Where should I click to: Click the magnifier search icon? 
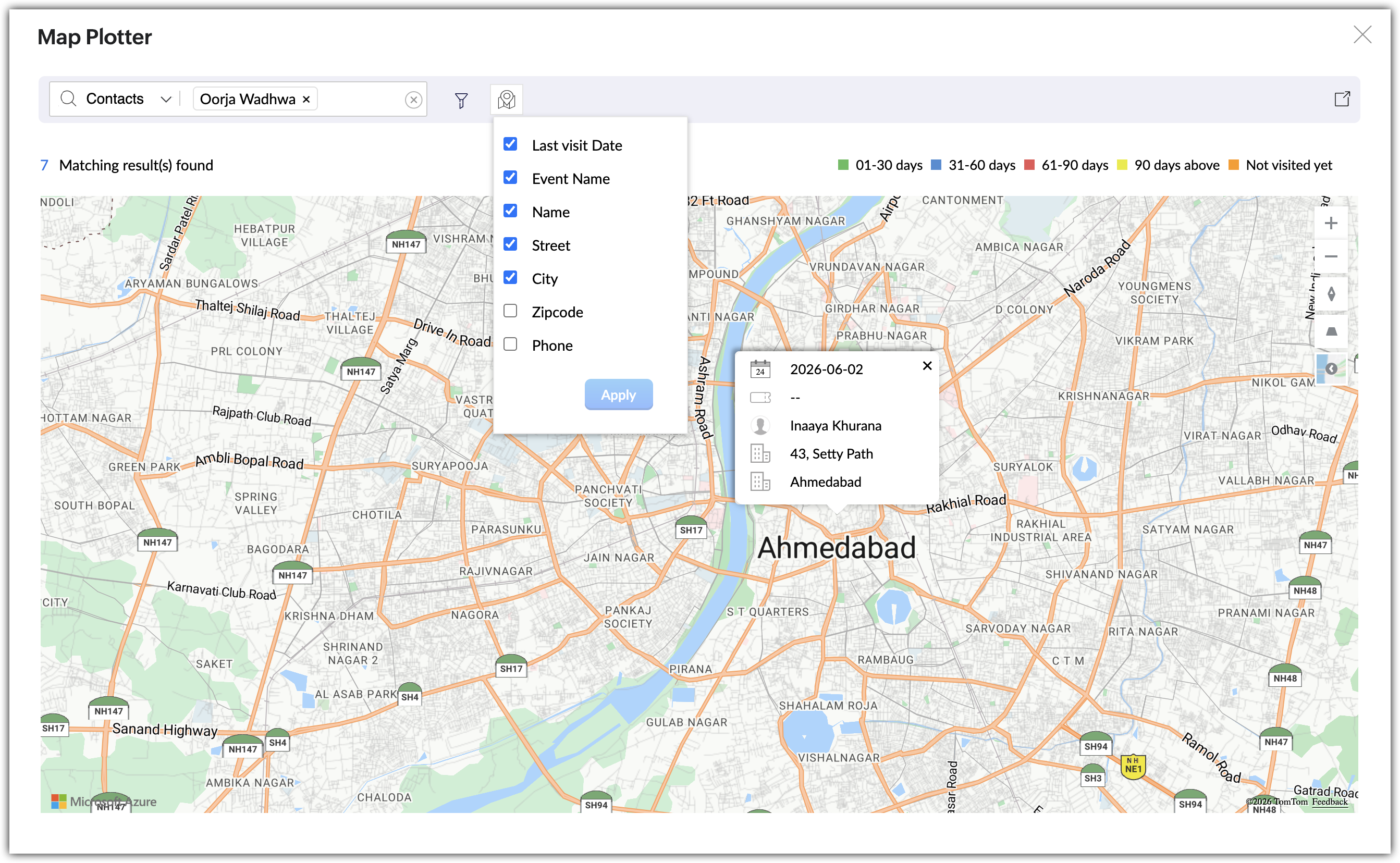point(68,98)
